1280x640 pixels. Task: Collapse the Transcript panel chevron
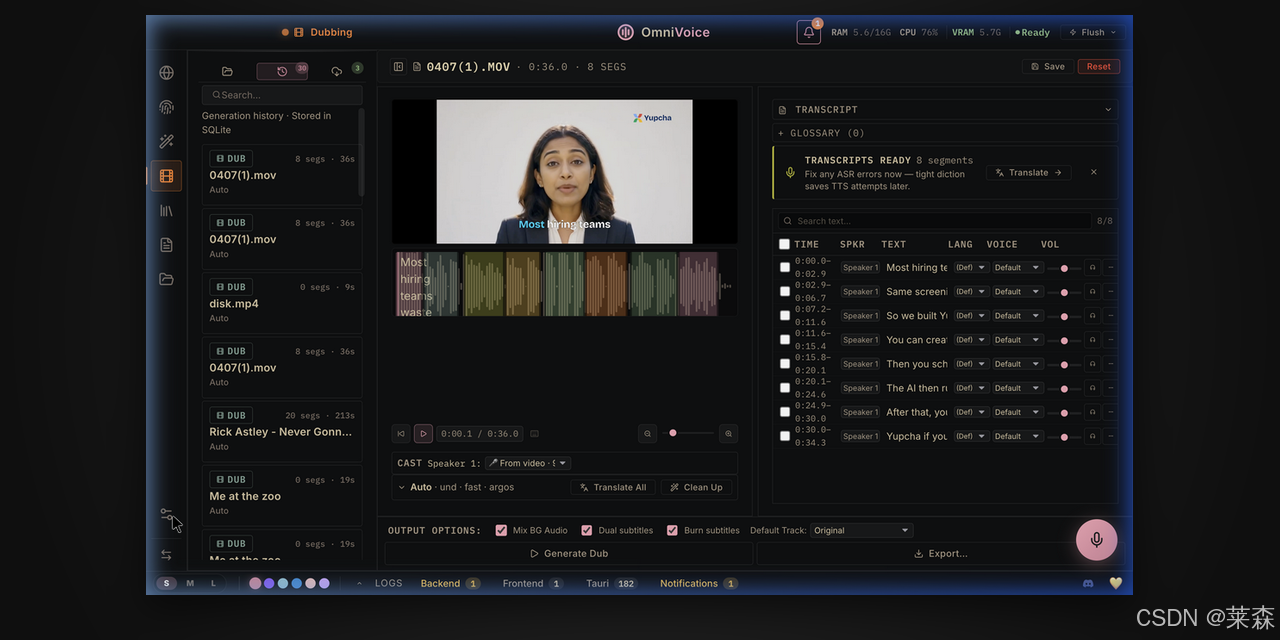[1107, 110]
